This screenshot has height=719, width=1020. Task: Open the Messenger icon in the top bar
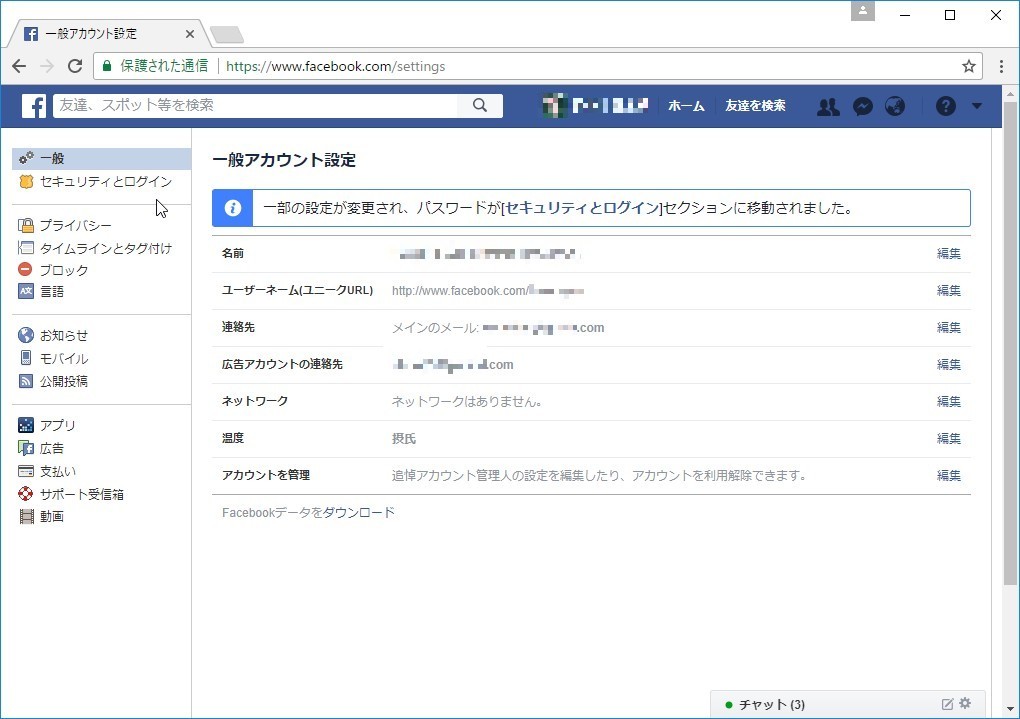[x=862, y=105]
